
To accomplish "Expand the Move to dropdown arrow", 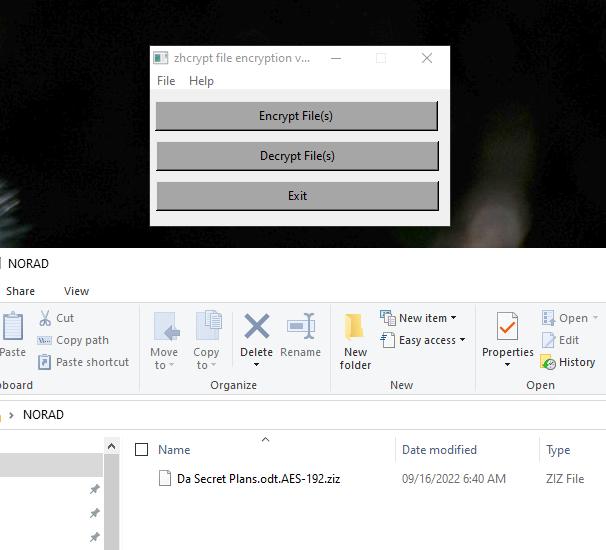I will click(x=172, y=365).
